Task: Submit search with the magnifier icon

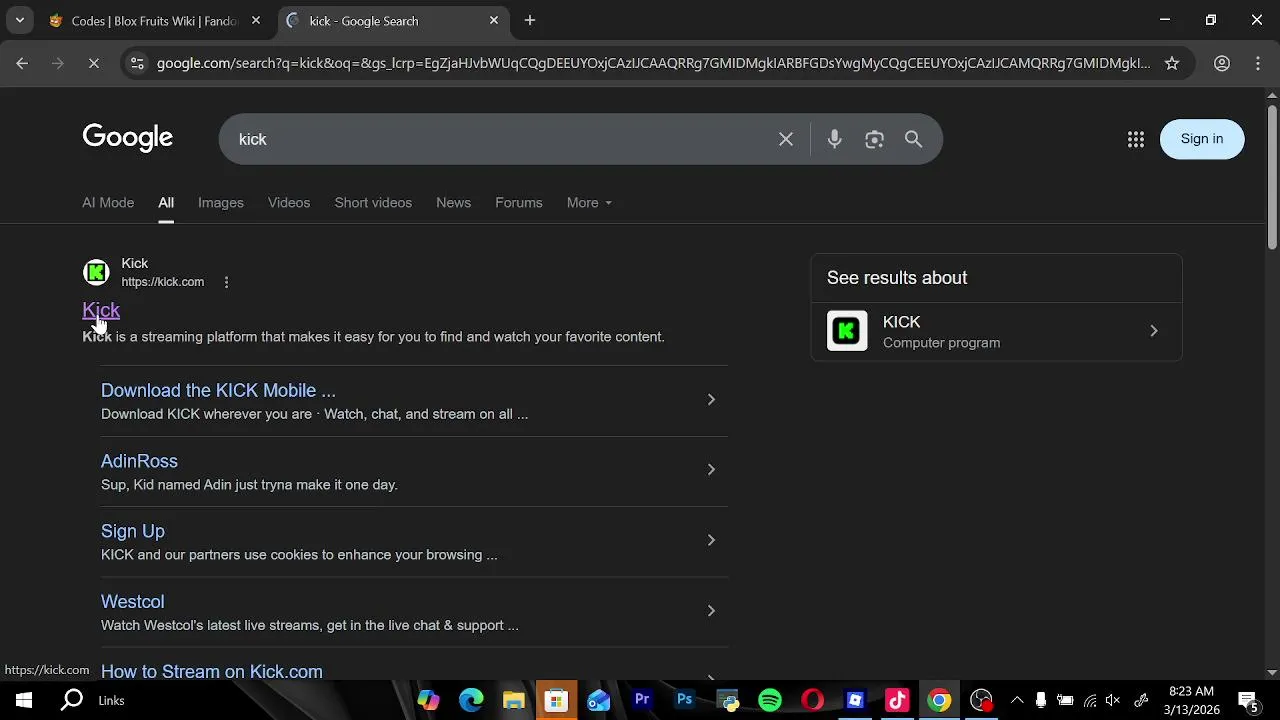Action: pyautogui.click(x=913, y=139)
